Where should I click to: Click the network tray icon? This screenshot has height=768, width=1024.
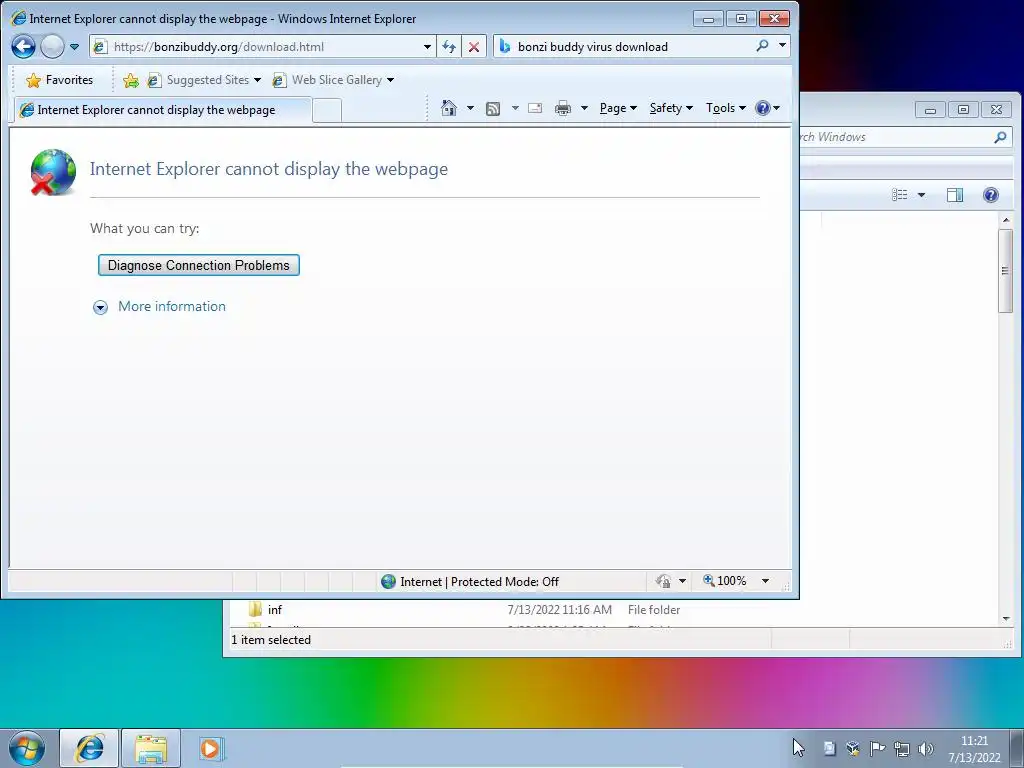[902, 748]
